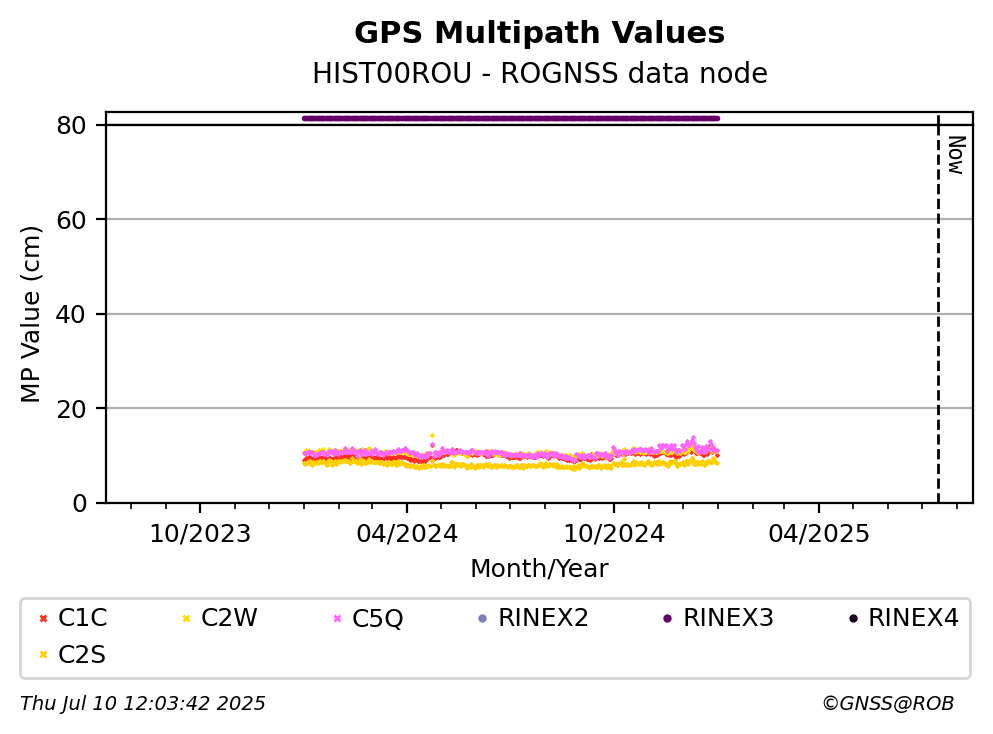Click the 0 y-axis tick label

click(x=80, y=503)
